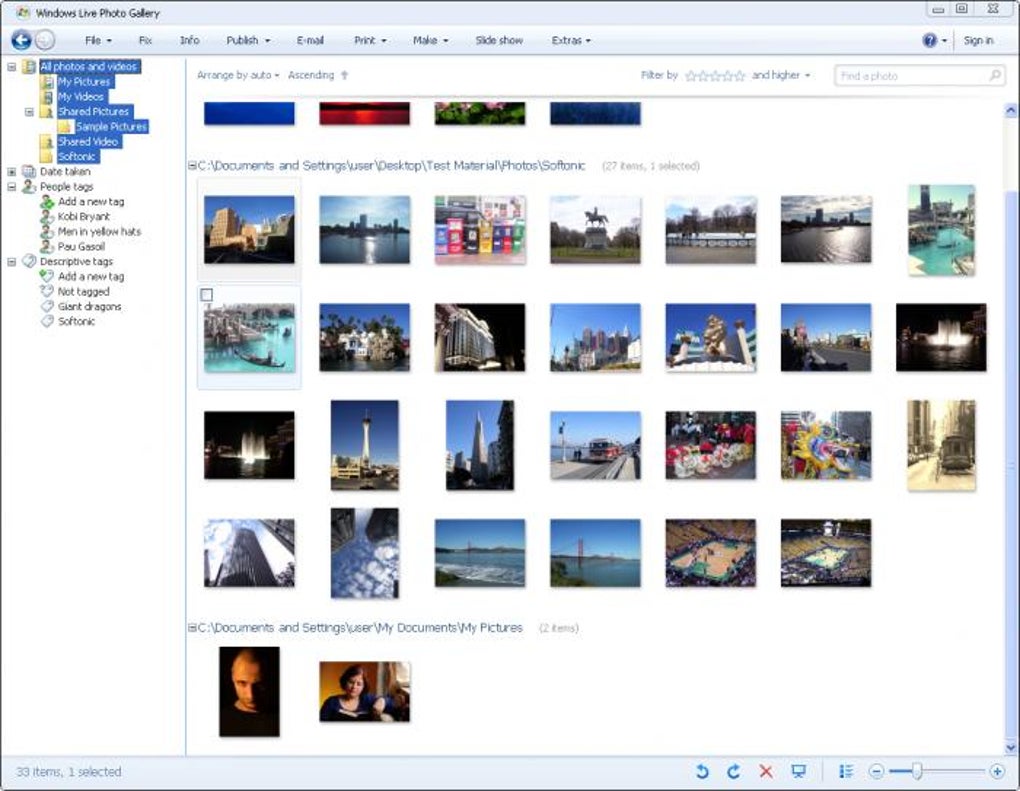Expand the Date taken tree node
The width and height of the screenshot is (1020, 791).
coord(10,171)
